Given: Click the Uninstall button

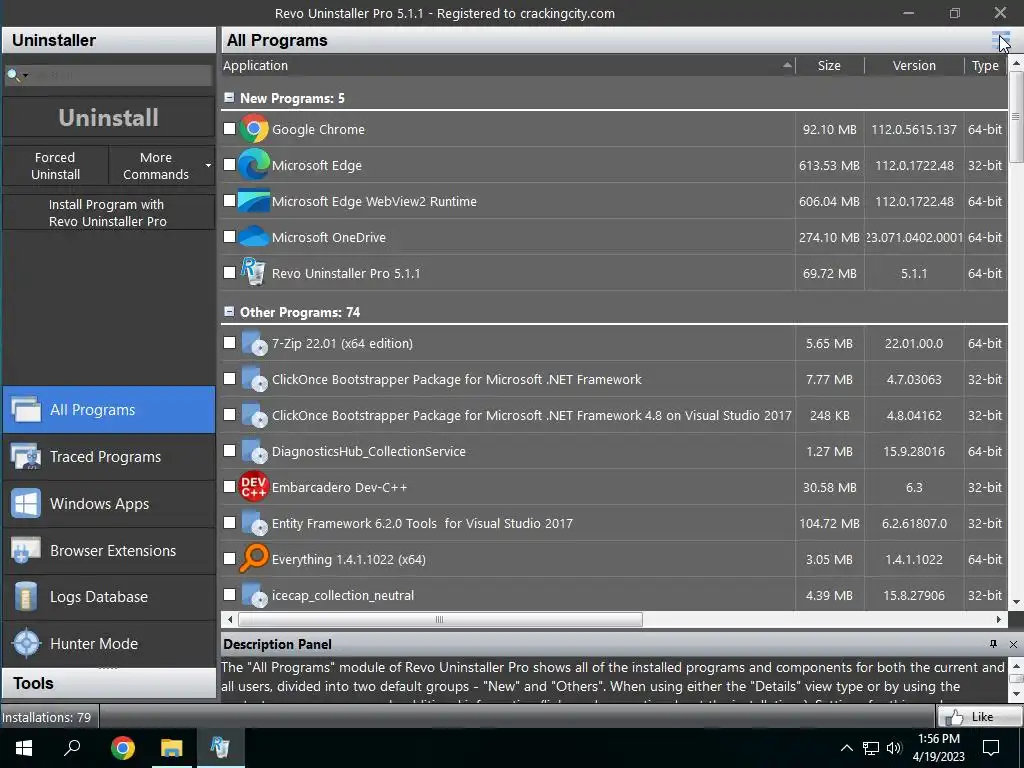Looking at the screenshot, I should (108, 118).
